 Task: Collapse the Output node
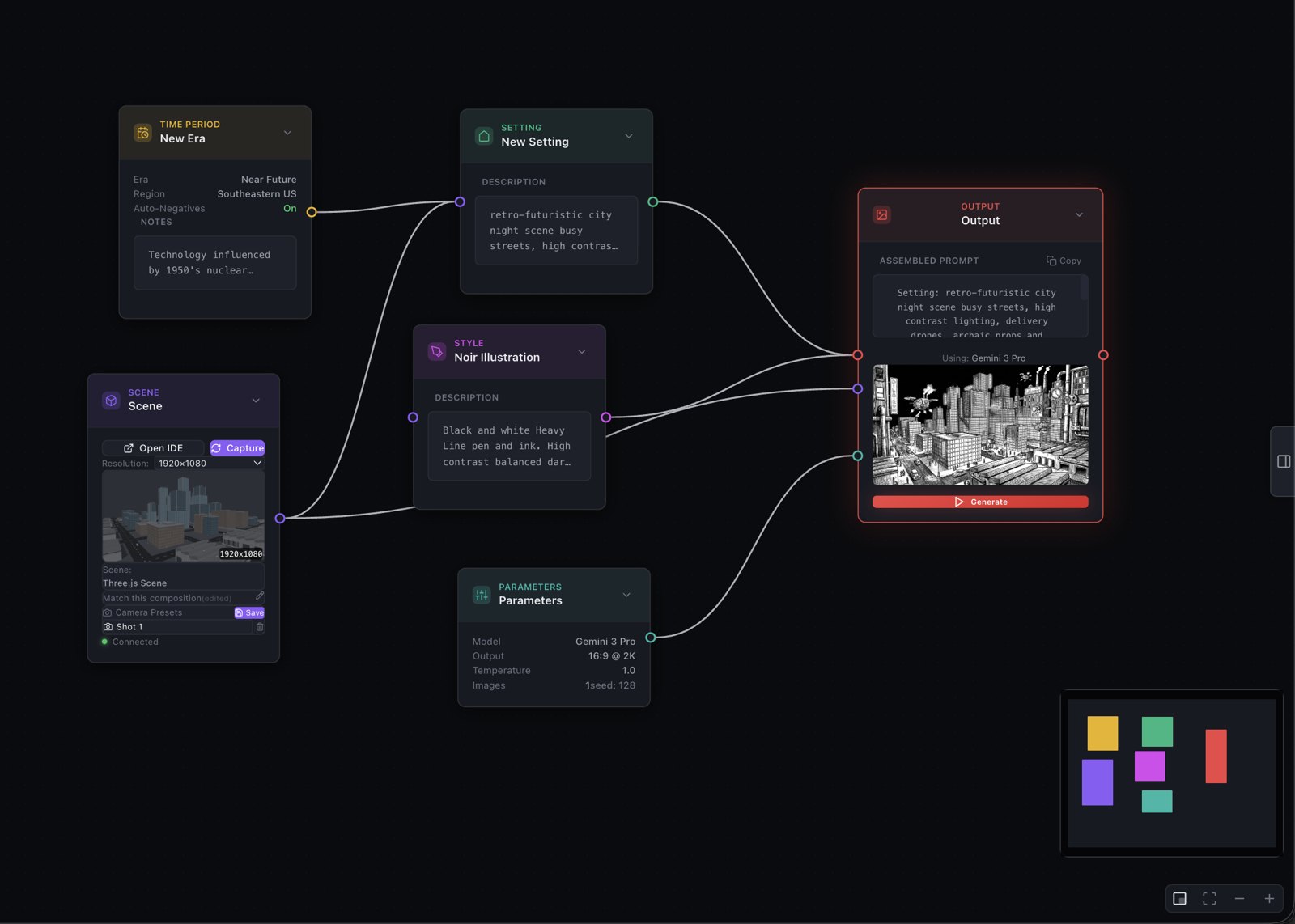pyautogui.click(x=1079, y=214)
